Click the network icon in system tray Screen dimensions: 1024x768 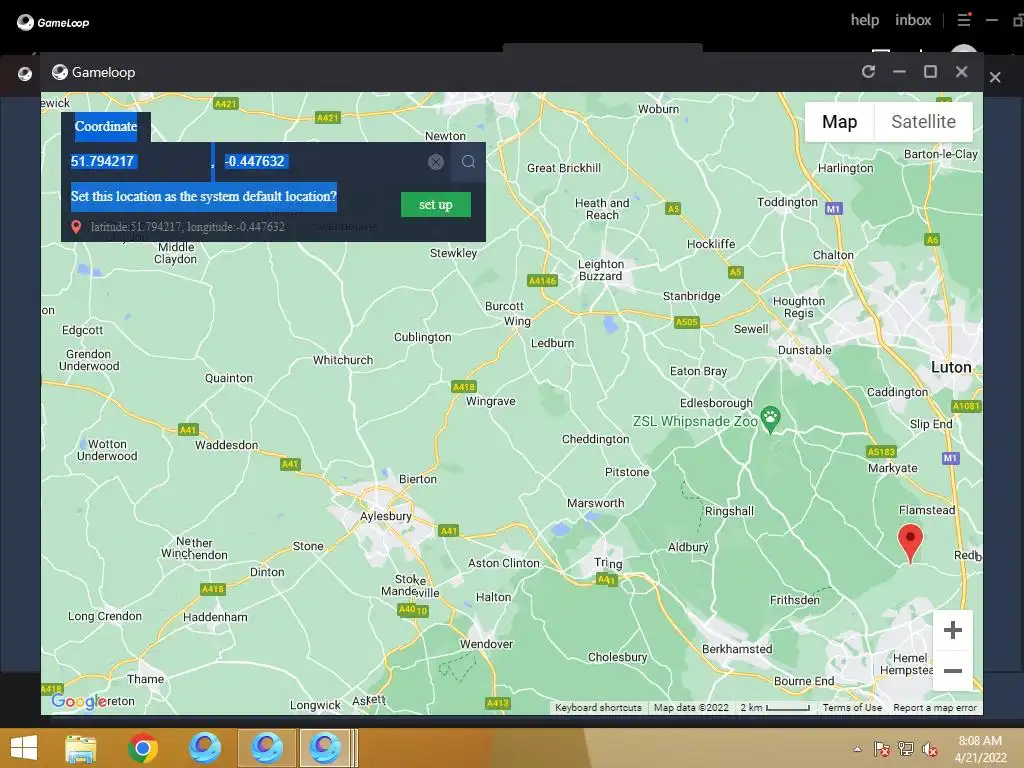pos(906,749)
